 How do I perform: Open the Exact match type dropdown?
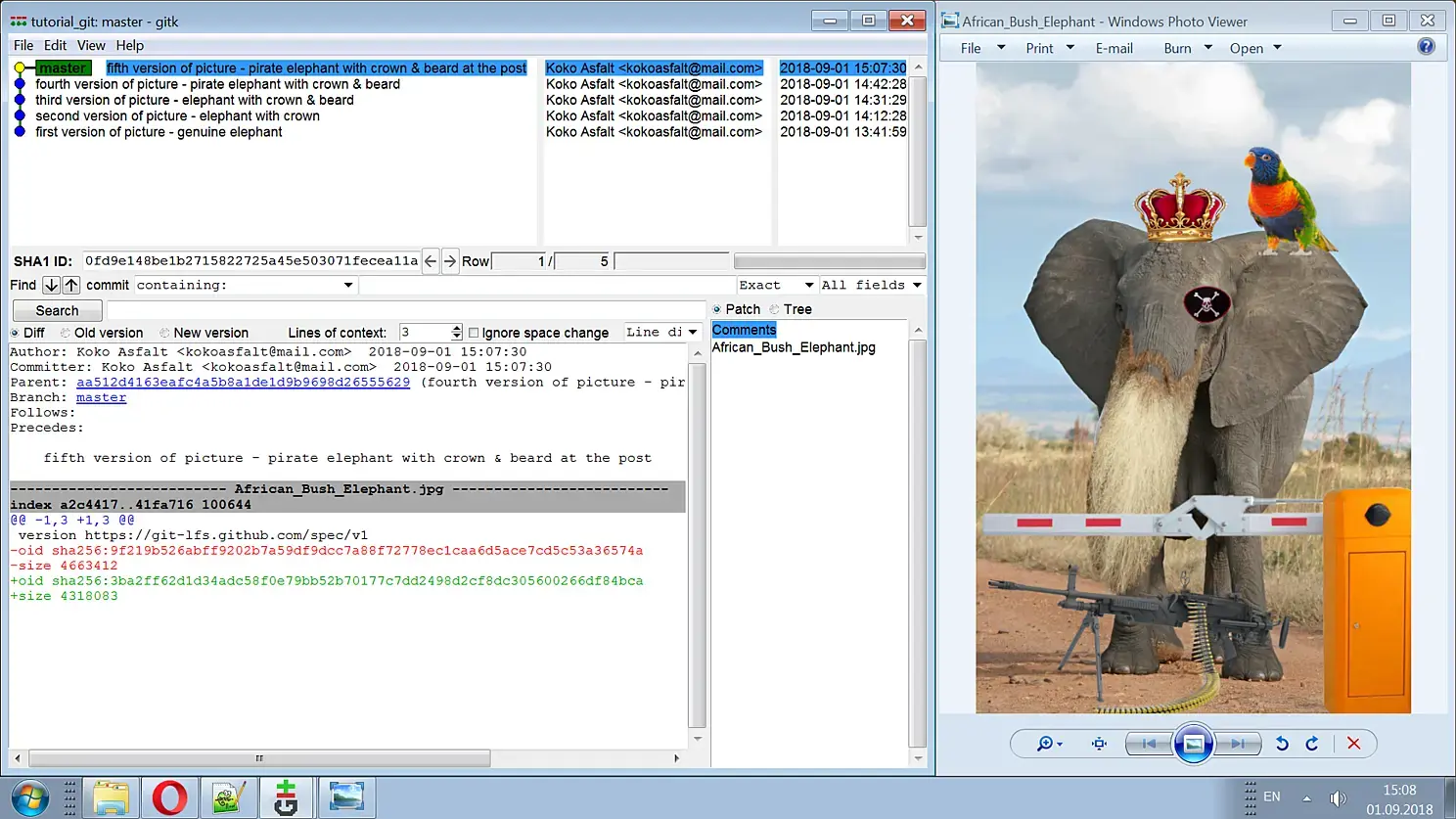pyautogui.click(x=776, y=285)
